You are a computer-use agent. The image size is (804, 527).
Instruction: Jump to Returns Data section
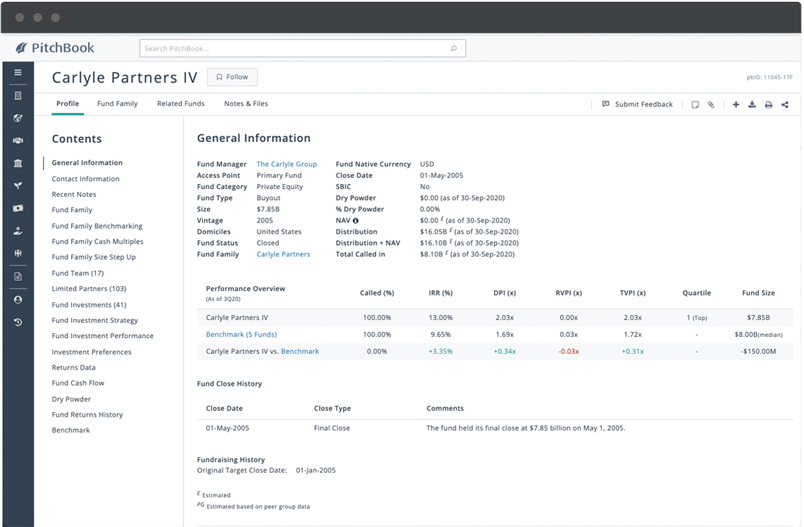tap(73, 368)
